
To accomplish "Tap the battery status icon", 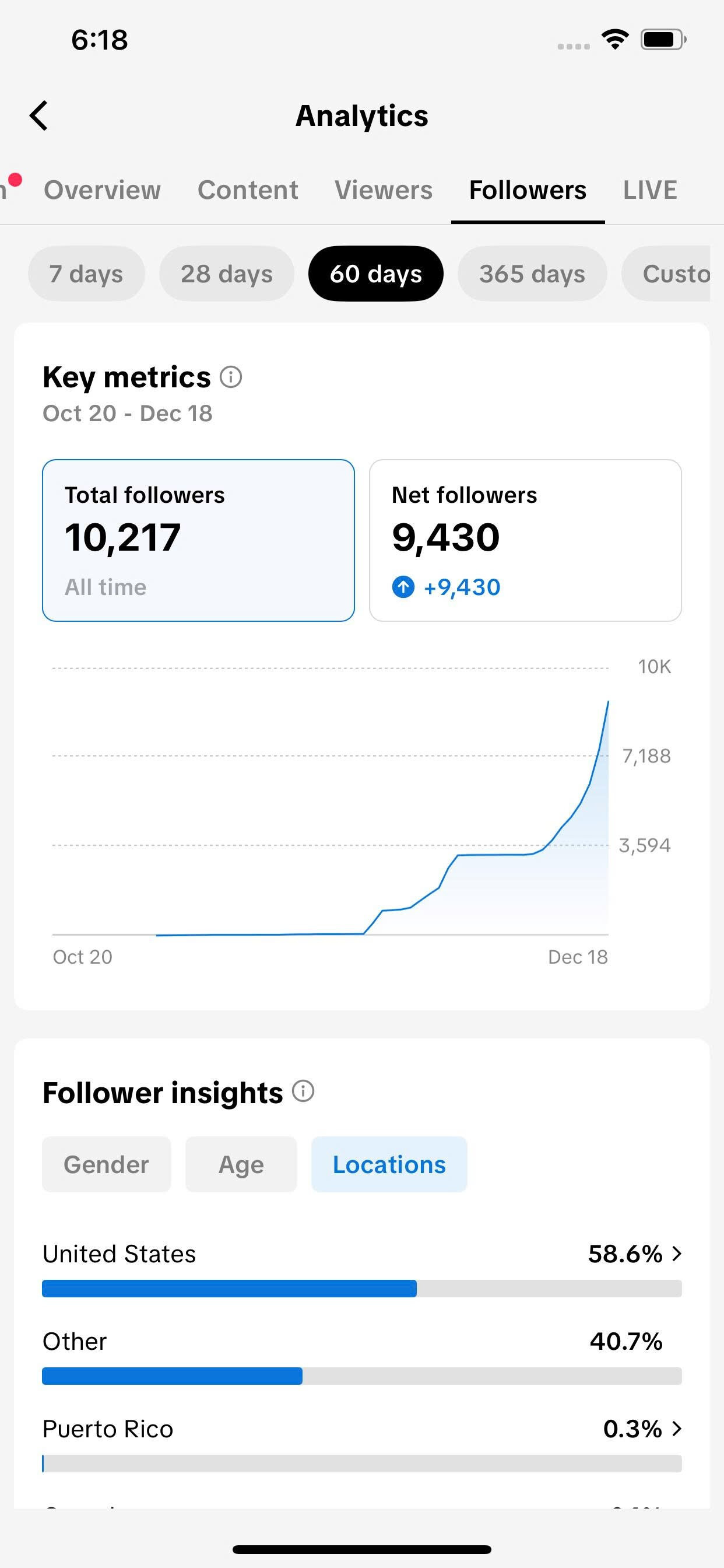I will (x=663, y=40).
